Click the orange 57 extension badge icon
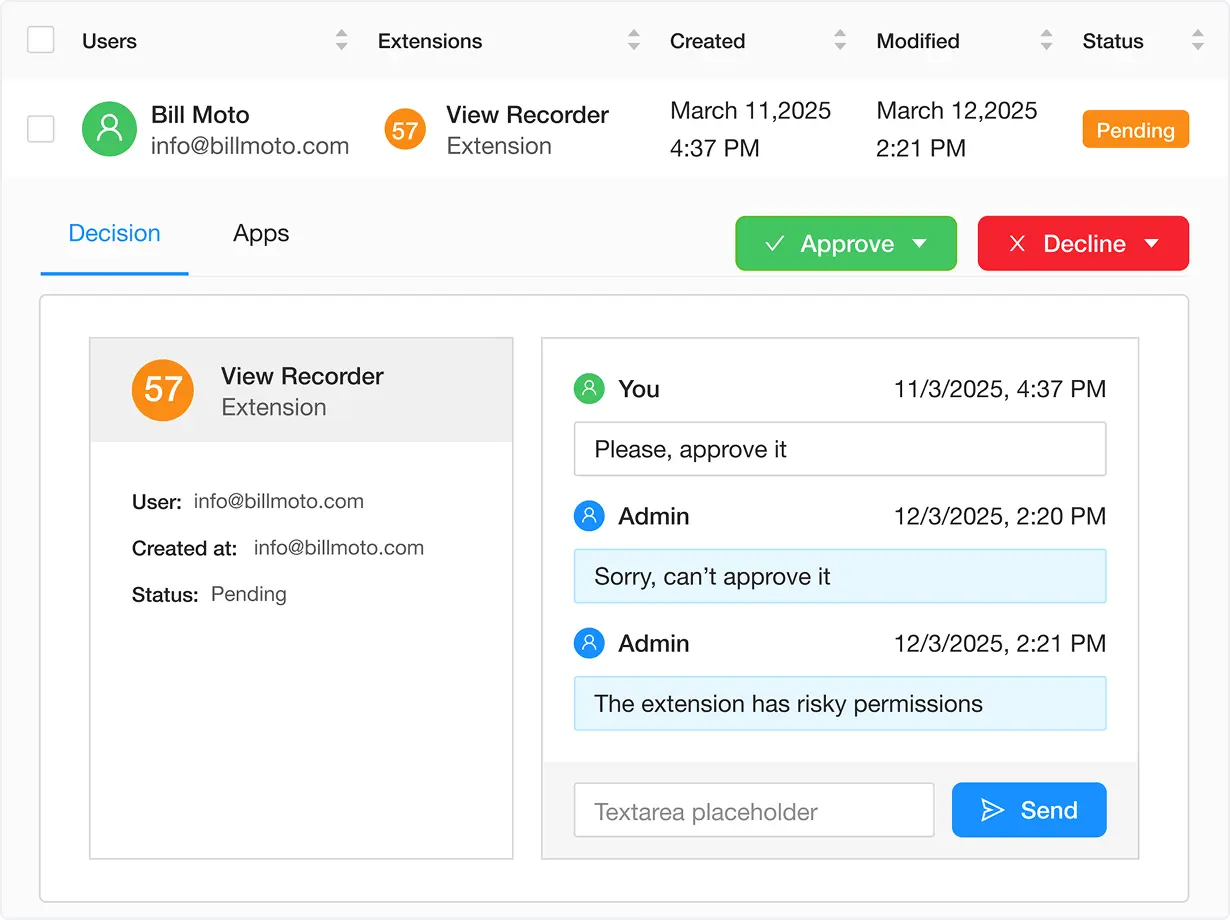 pos(404,129)
